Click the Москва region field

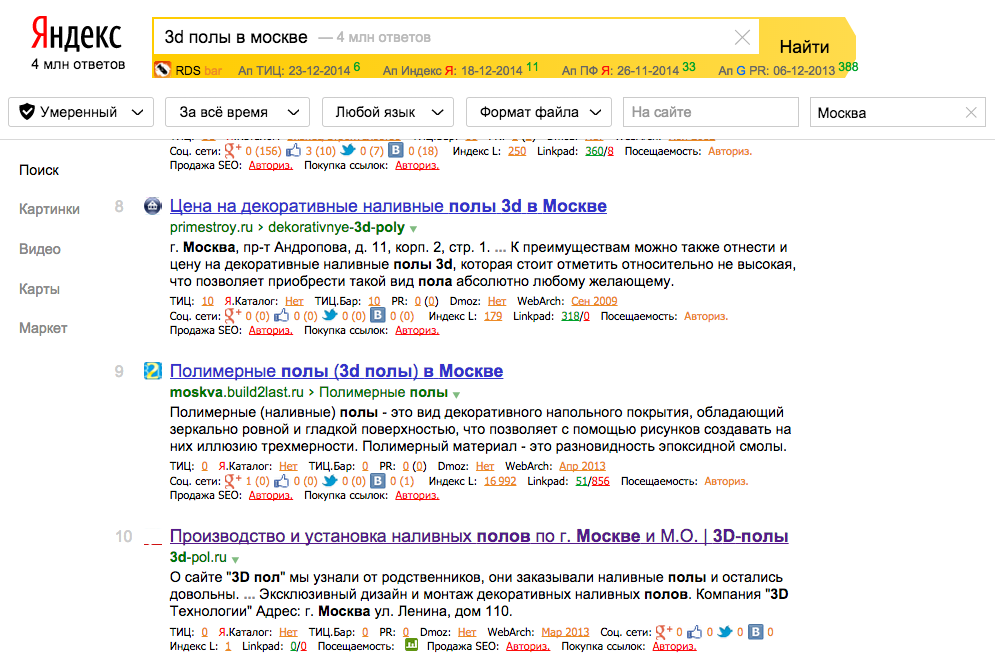click(x=888, y=112)
